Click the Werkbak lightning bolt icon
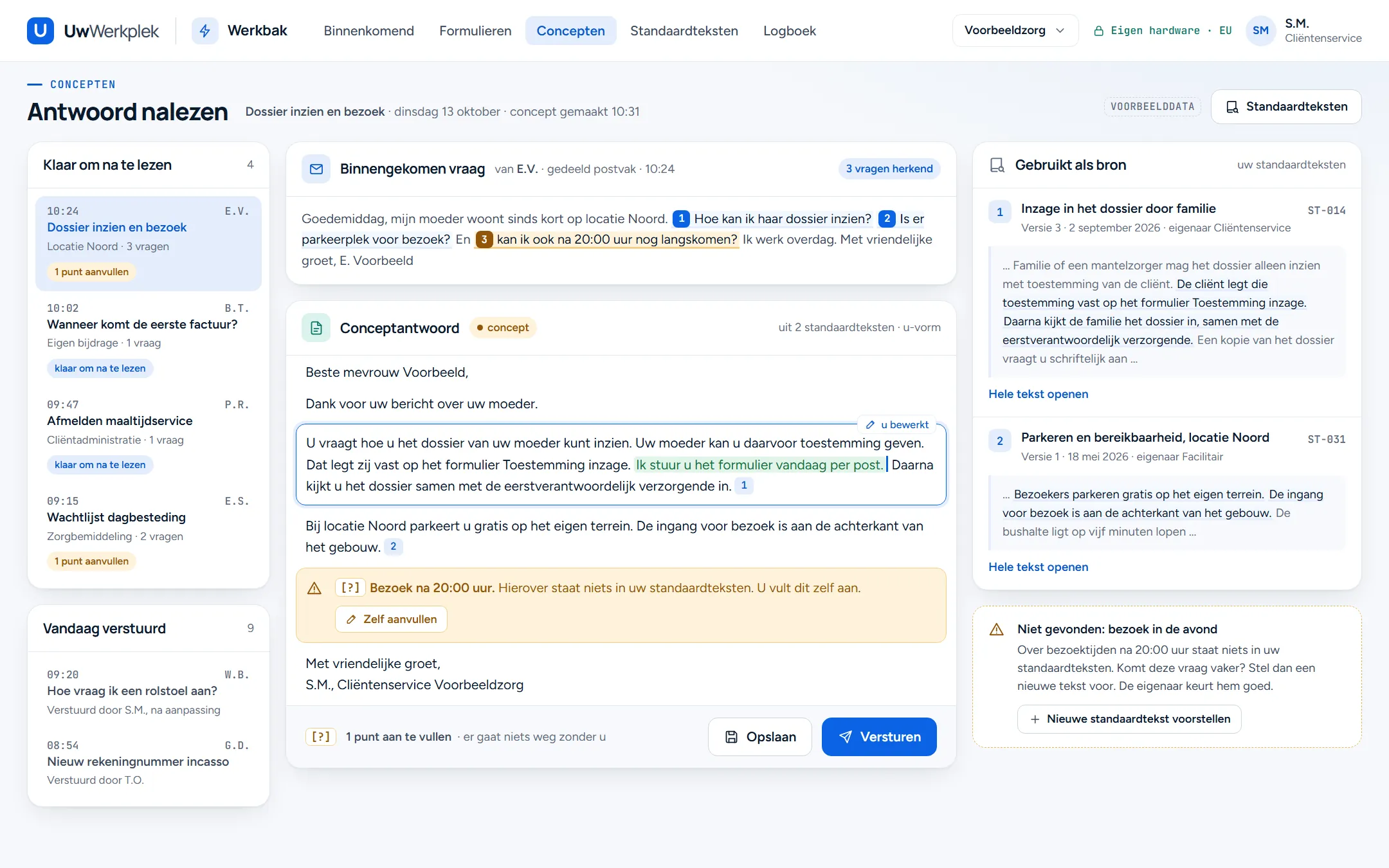 [204, 31]
